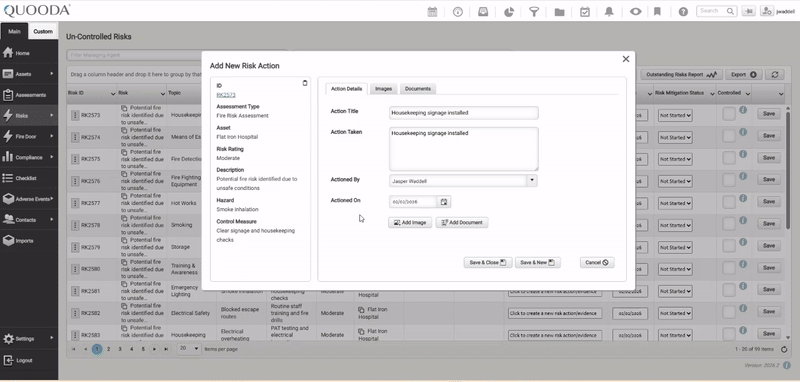800x382 pixels.
Task: Click the magnifier icon in Search box
Action: pyautogui.click(x=731, y=11)
